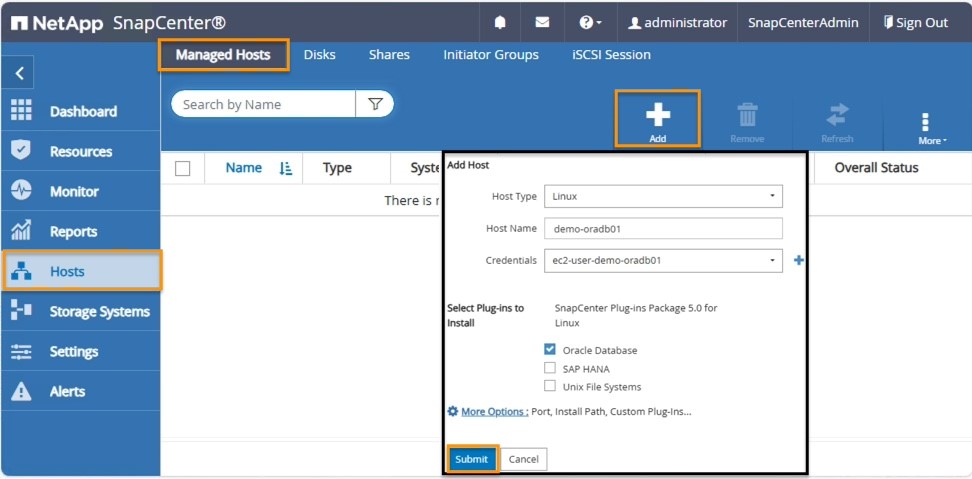Viewport: 972px width, 479px height.
Task: Click Sign Out
Action: (x=916, y=23)
